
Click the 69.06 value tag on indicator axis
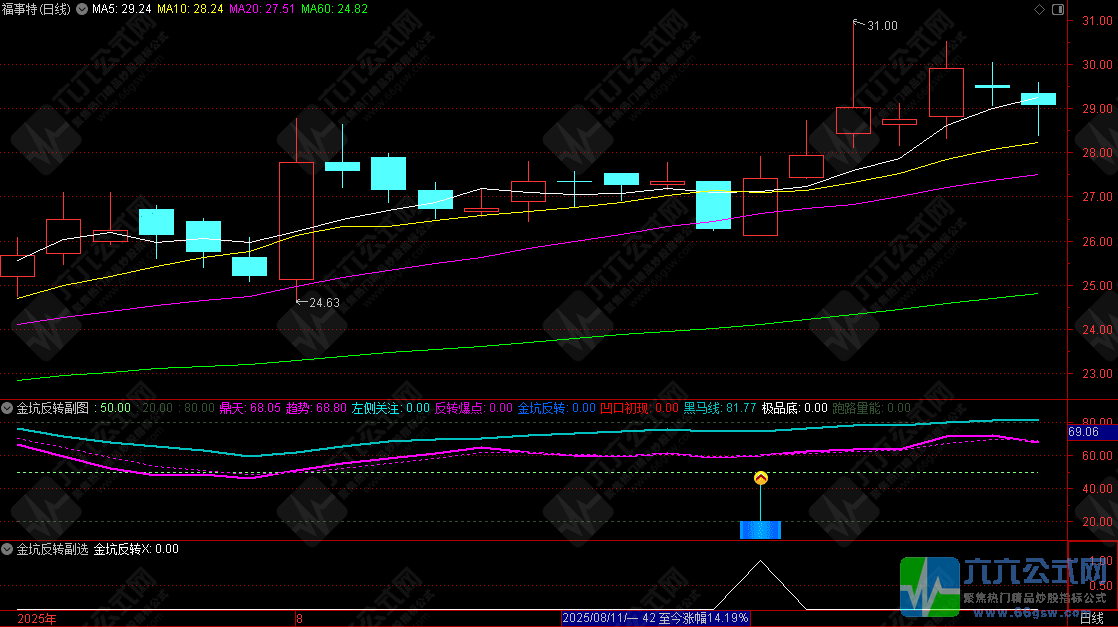(1083, 432)
